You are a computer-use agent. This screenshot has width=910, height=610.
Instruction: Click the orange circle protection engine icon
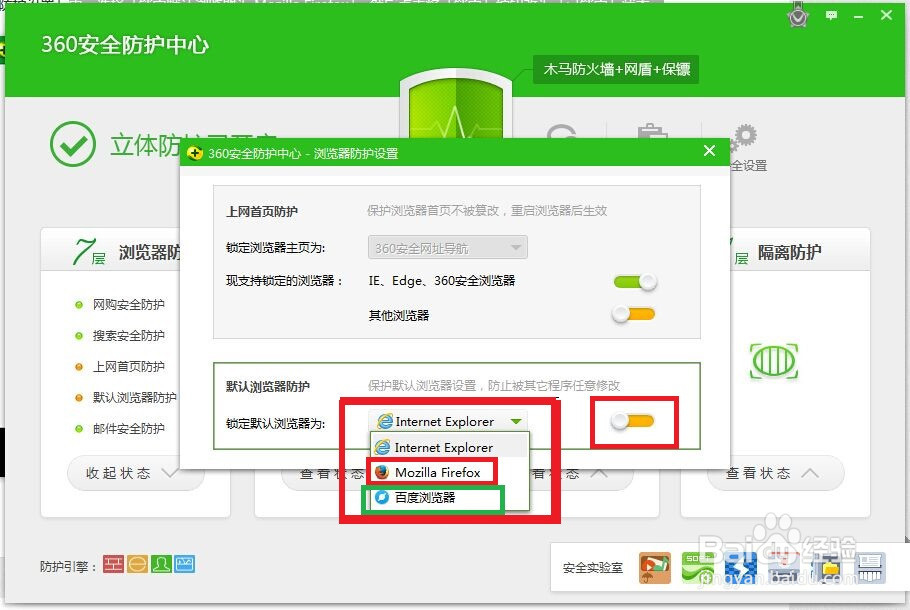(138, 564)
